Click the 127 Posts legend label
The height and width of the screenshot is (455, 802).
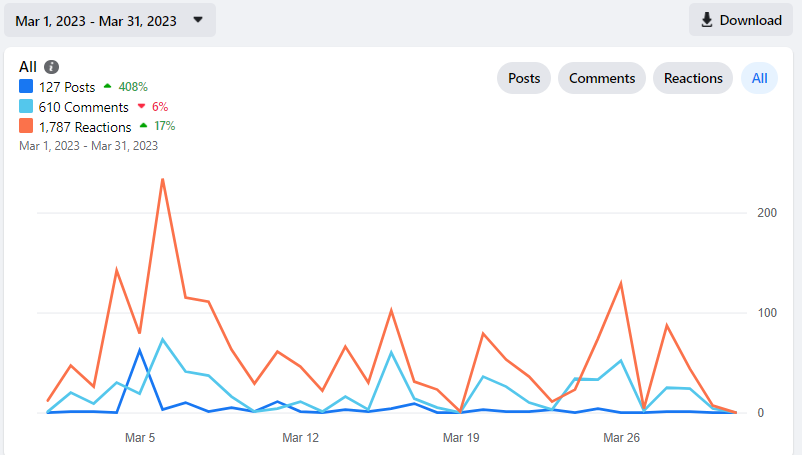pyautogui.click(x=67, y=87)
